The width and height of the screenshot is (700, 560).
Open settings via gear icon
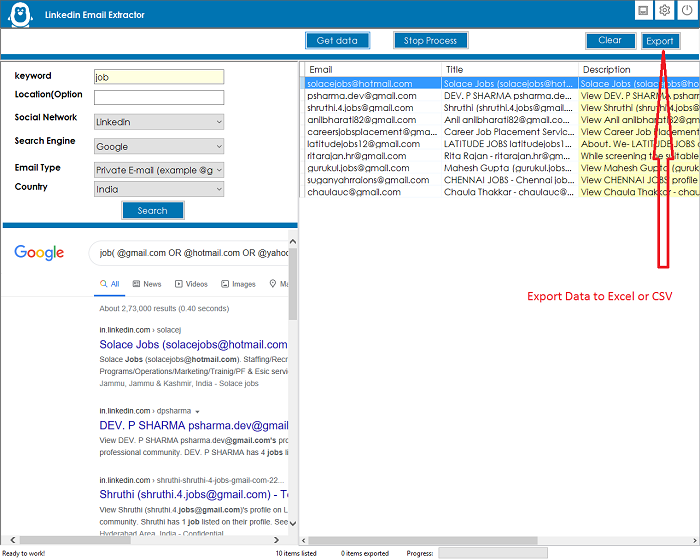664,10
